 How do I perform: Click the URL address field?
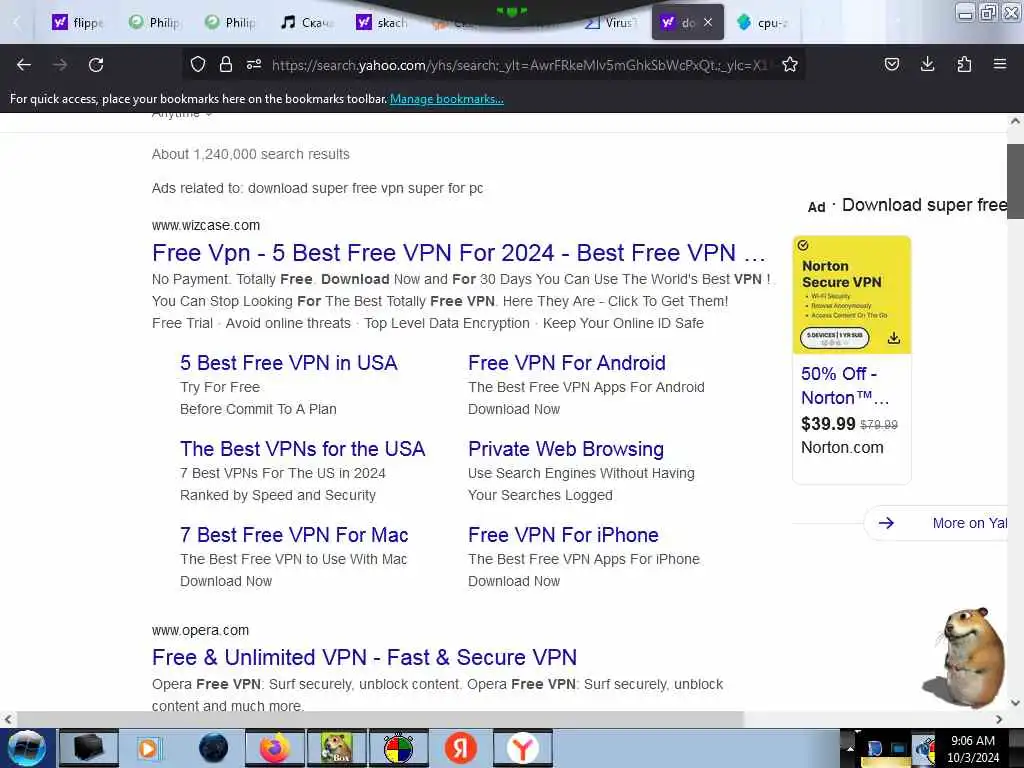pyautogui.click(x=519, y=65)
